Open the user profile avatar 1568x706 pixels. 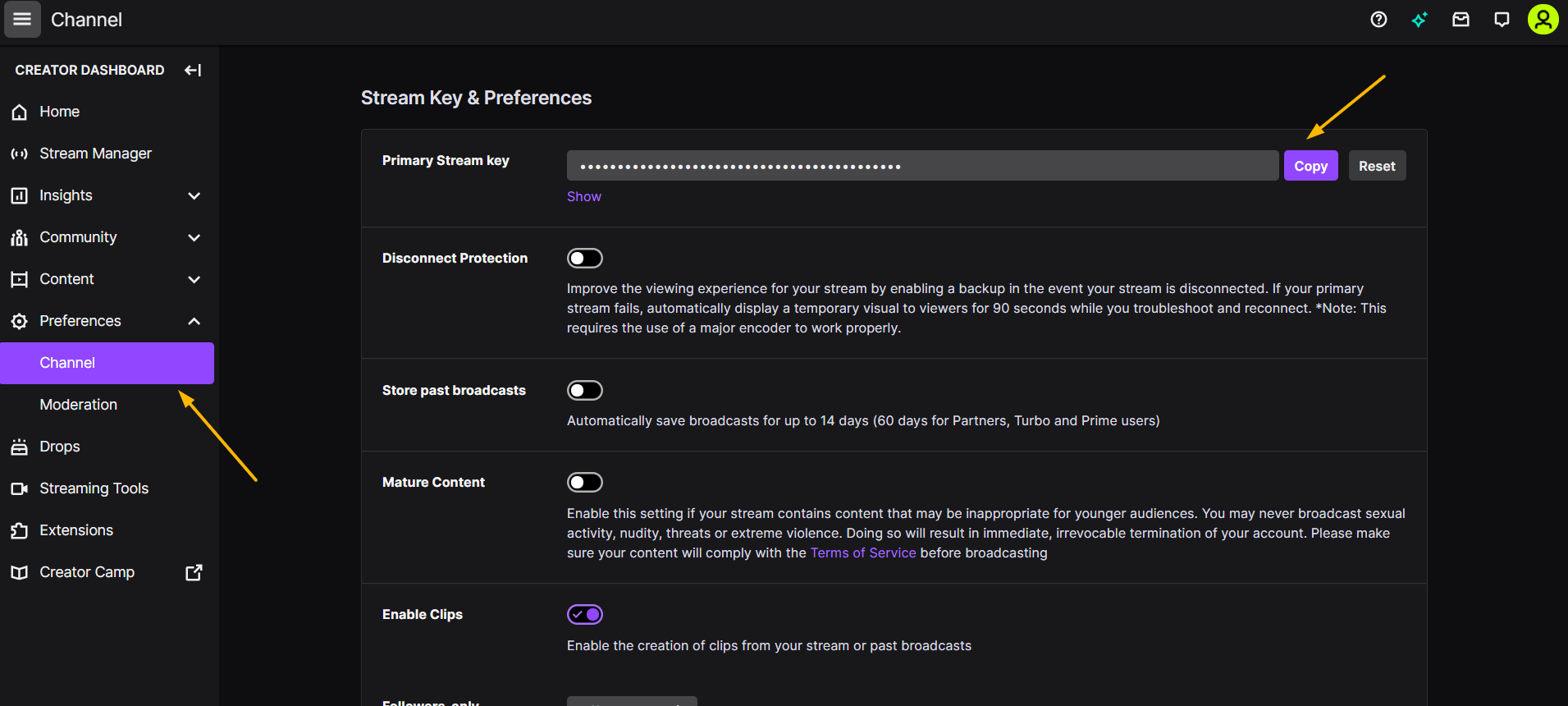[x=1543, y=19]
